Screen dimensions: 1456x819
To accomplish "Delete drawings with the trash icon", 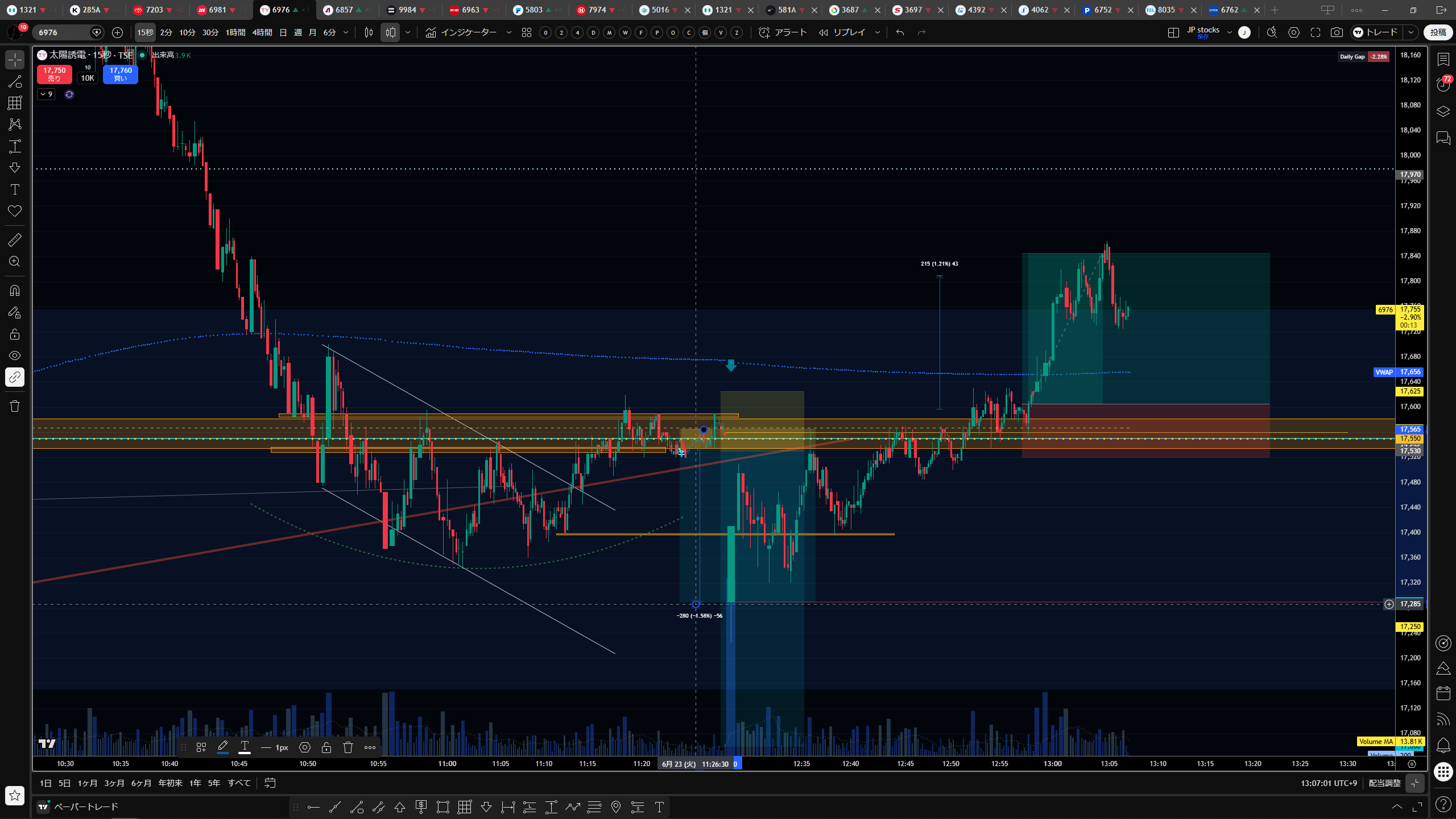I will 15,406.
